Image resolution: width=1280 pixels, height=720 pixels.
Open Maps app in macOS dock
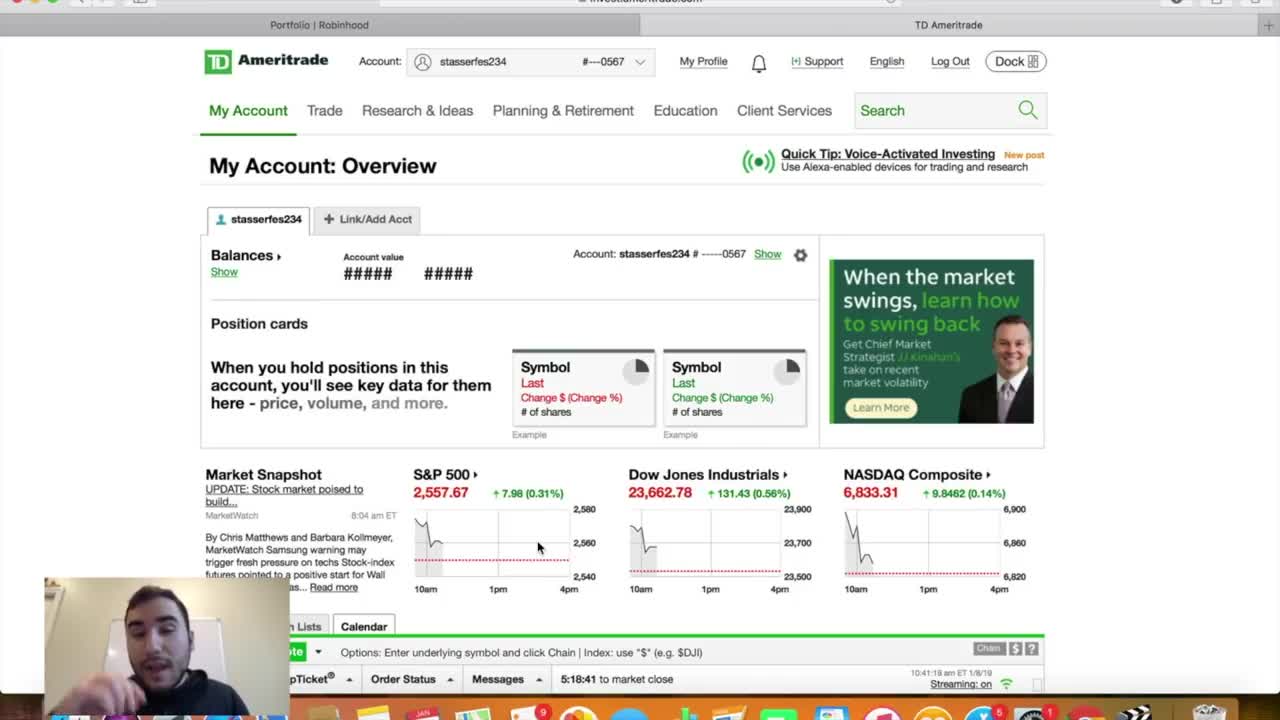point(475,713)
